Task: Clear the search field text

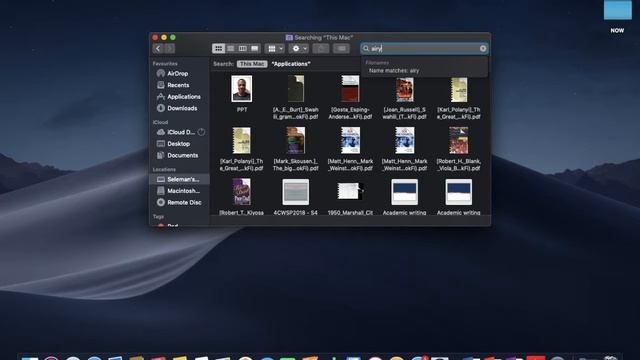Action: (483, 49)
